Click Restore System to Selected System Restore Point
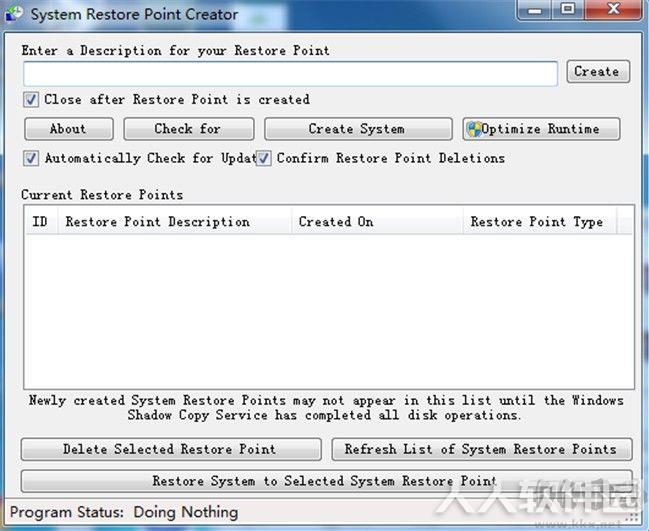The image size is (649, 531). (327, 481)
